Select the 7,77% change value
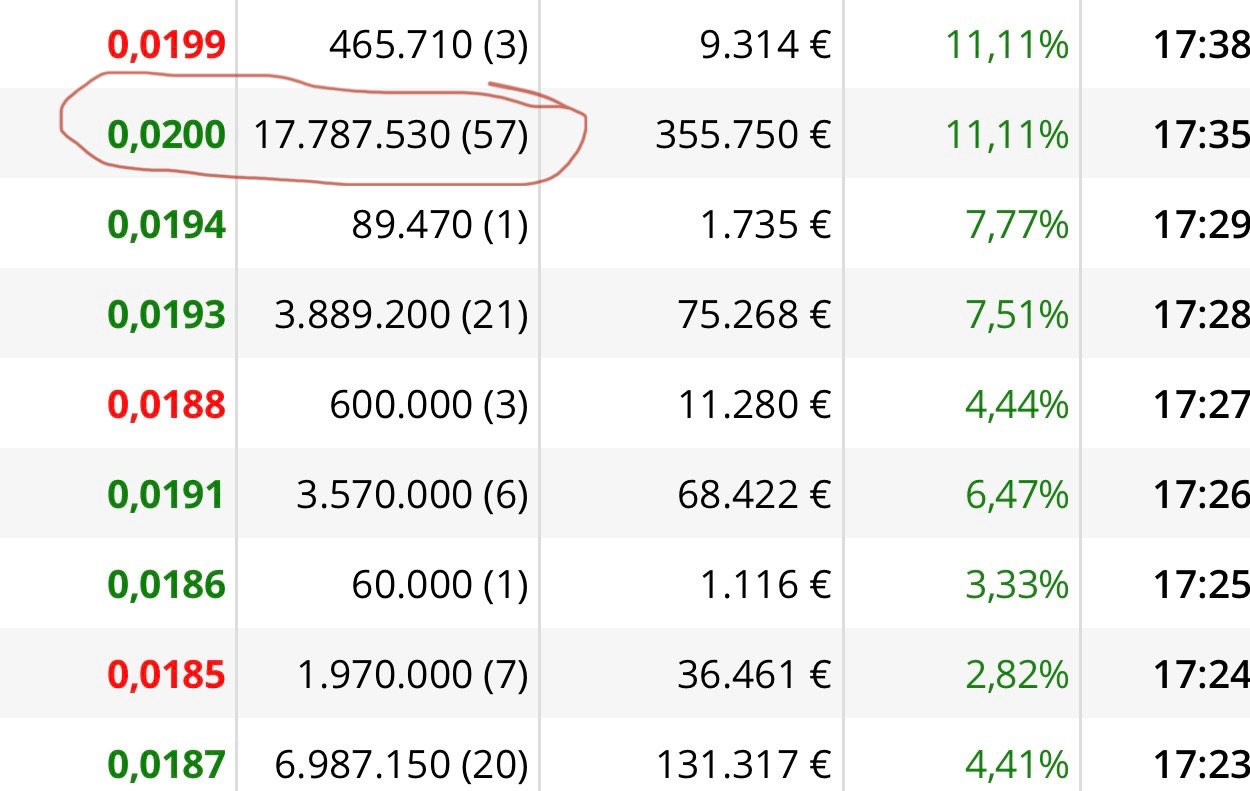 [1017, 226]
